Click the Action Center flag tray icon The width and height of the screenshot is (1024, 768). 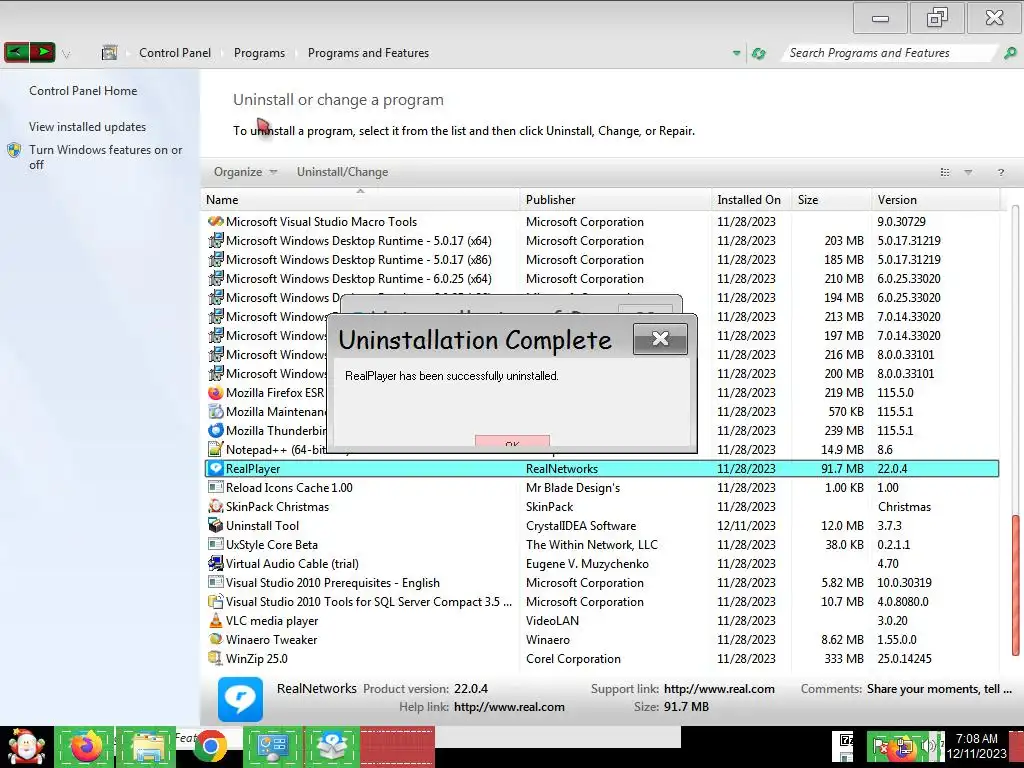[x=880, y=746]
